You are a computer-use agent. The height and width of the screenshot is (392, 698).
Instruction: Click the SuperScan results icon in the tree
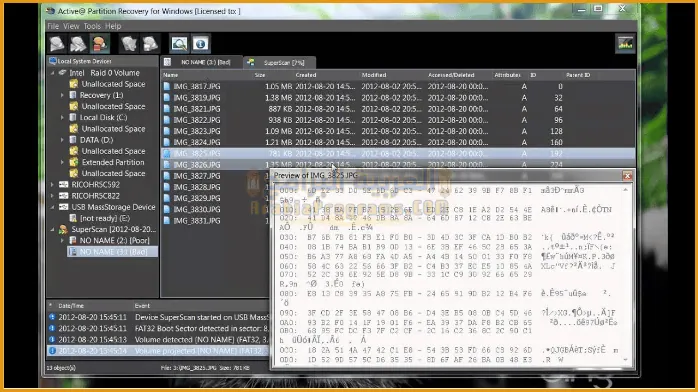[63, 229]
